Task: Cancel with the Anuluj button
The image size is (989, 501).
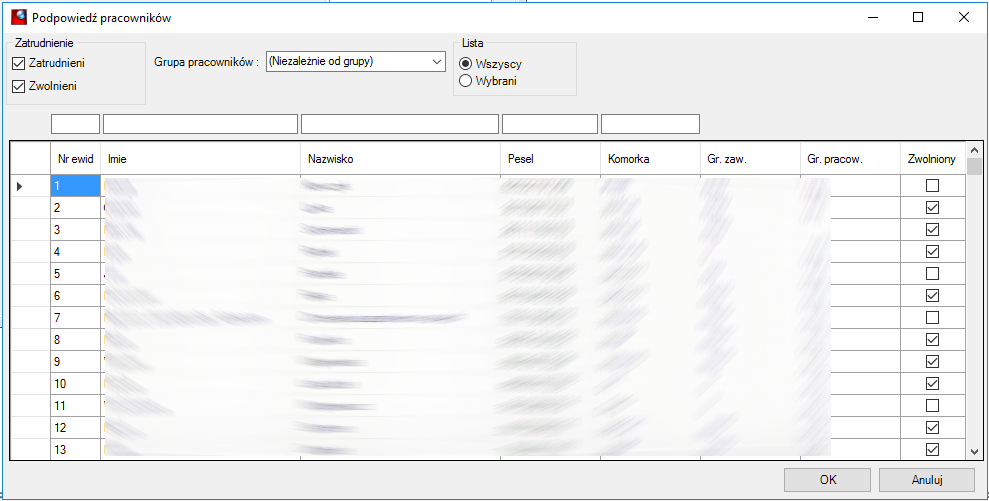Action: 927,480
